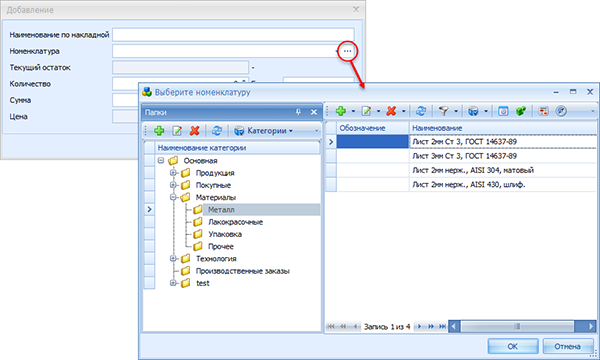Click the Текущий остаток field

[x=181, y=67]
